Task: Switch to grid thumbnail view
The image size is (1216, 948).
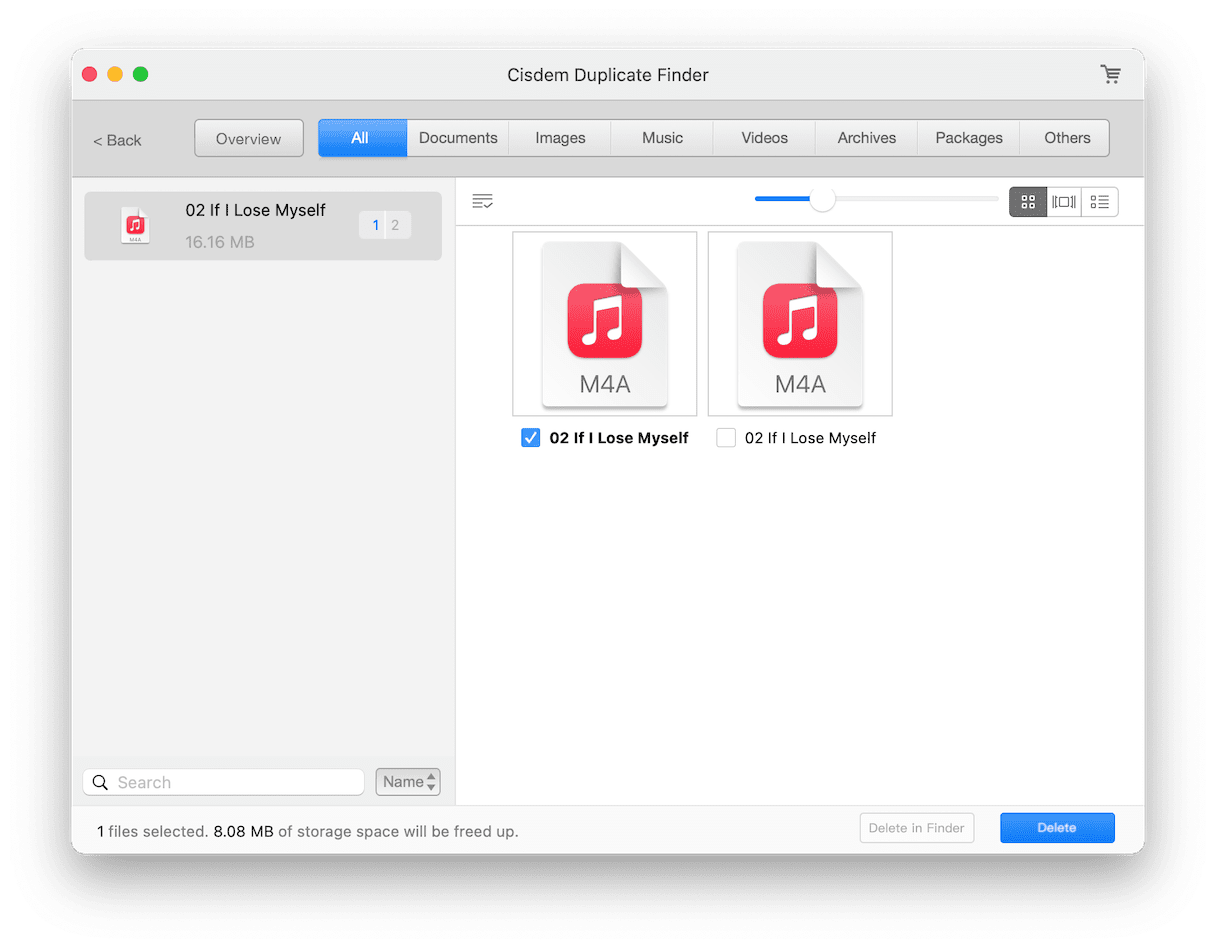Action: click(x=1028, y=202)
